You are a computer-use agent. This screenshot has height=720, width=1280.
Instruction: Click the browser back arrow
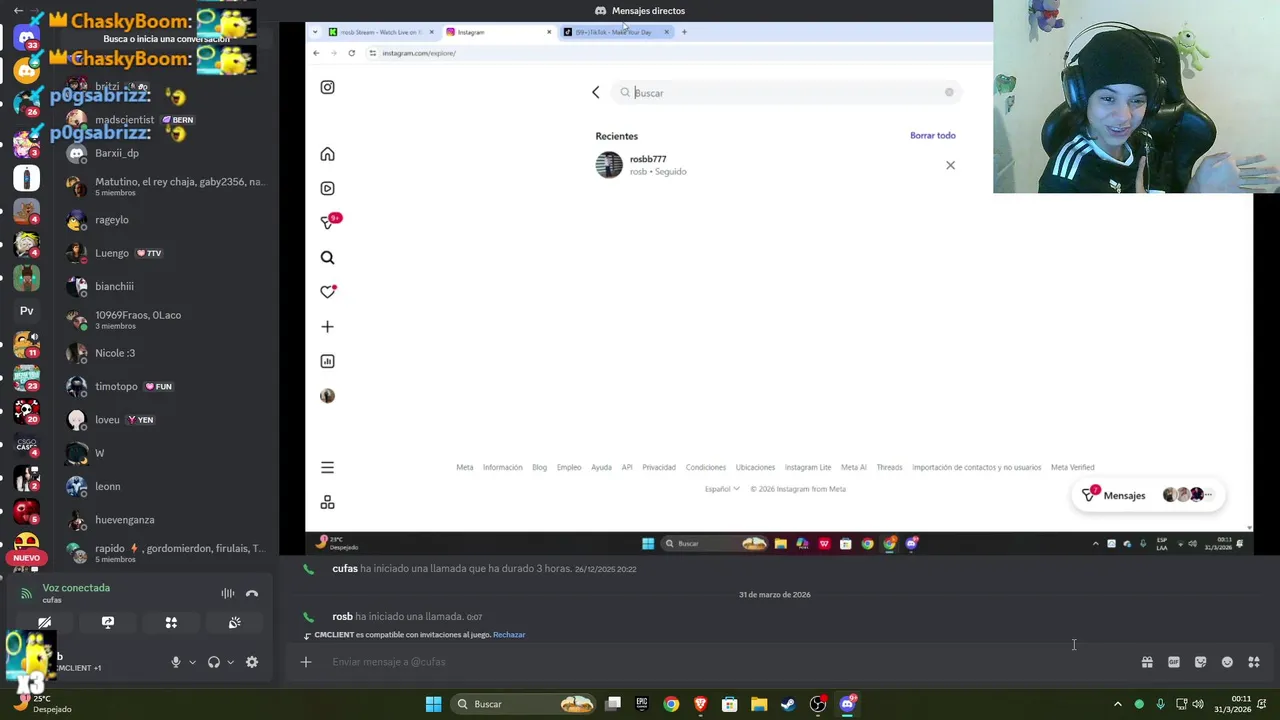[x=316, y=53]
